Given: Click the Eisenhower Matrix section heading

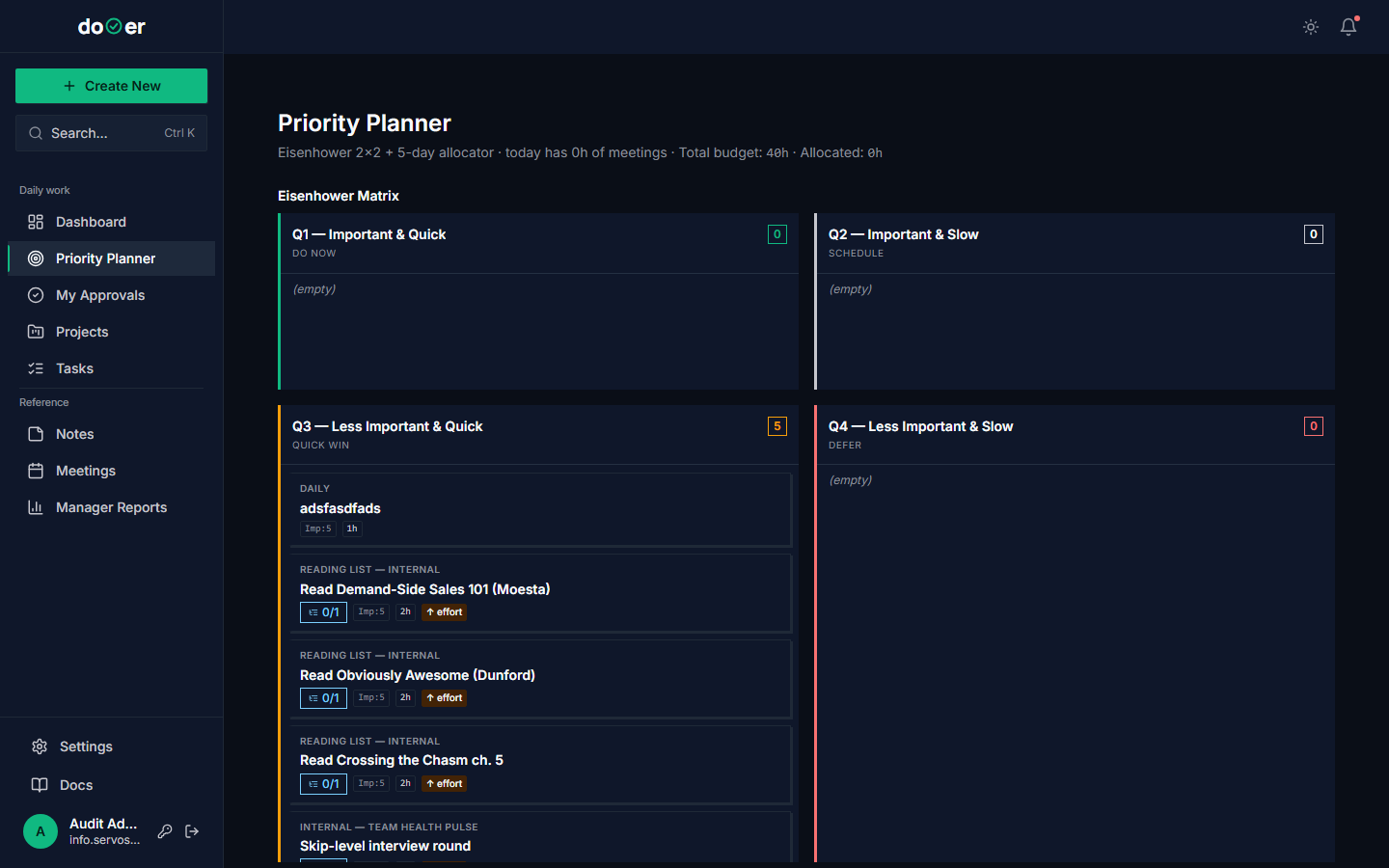Looking at the screenshot, I should point(339,196).
